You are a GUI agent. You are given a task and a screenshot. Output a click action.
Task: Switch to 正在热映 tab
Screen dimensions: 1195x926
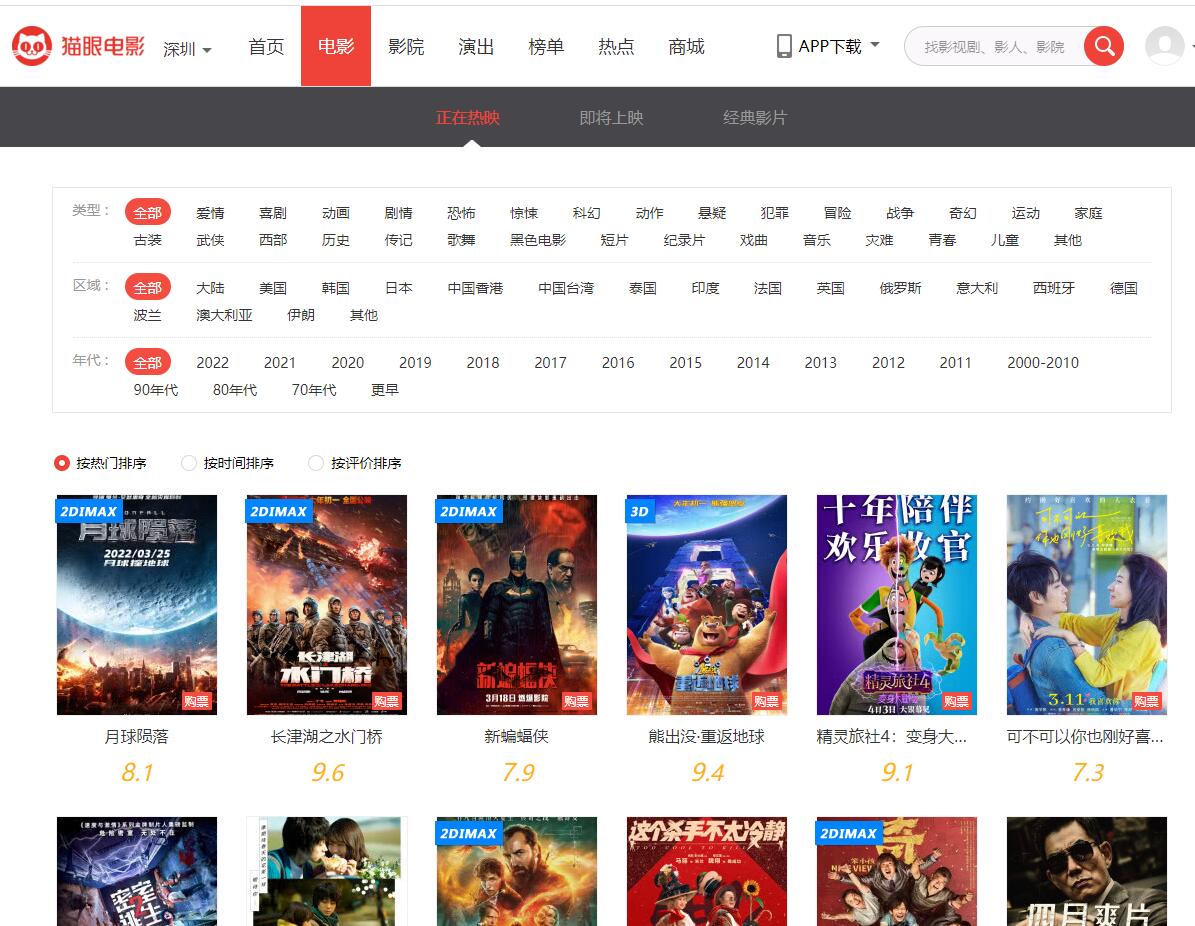pos(468,117)
